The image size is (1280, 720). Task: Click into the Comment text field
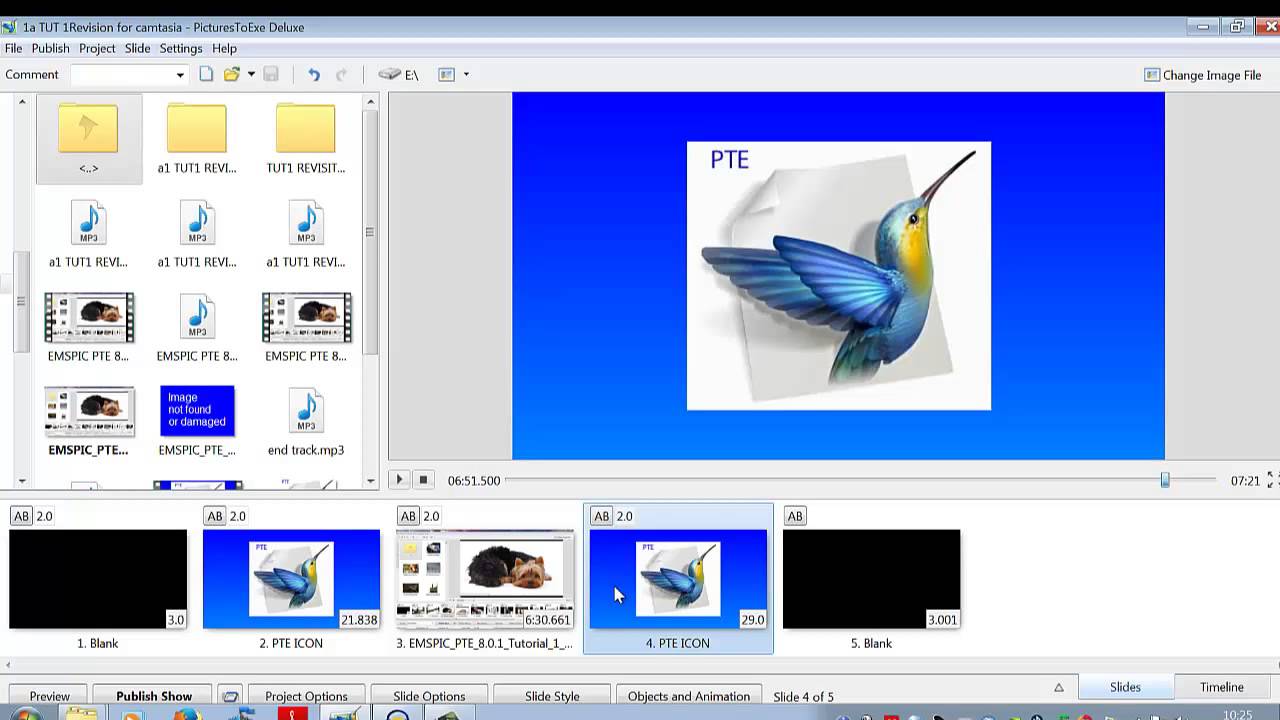click(122, 75)
